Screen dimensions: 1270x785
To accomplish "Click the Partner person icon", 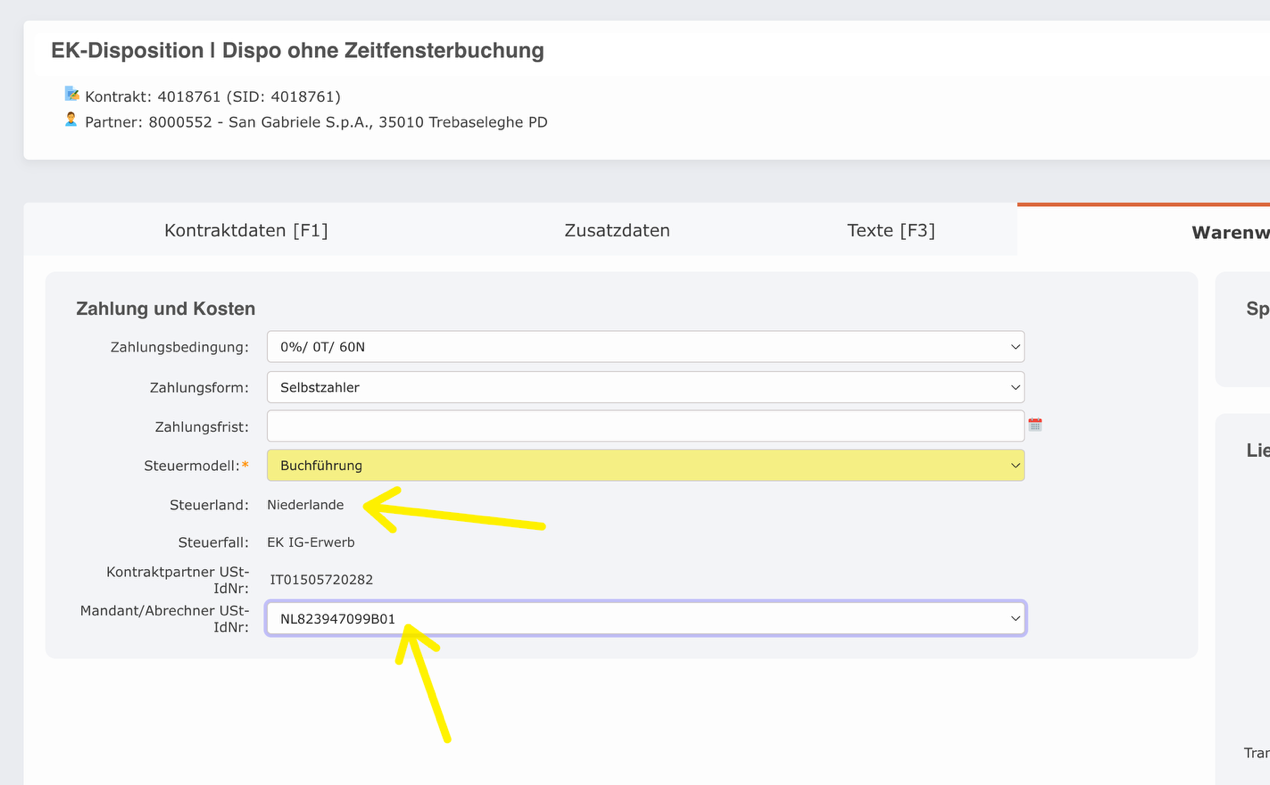I will [71, 119].
